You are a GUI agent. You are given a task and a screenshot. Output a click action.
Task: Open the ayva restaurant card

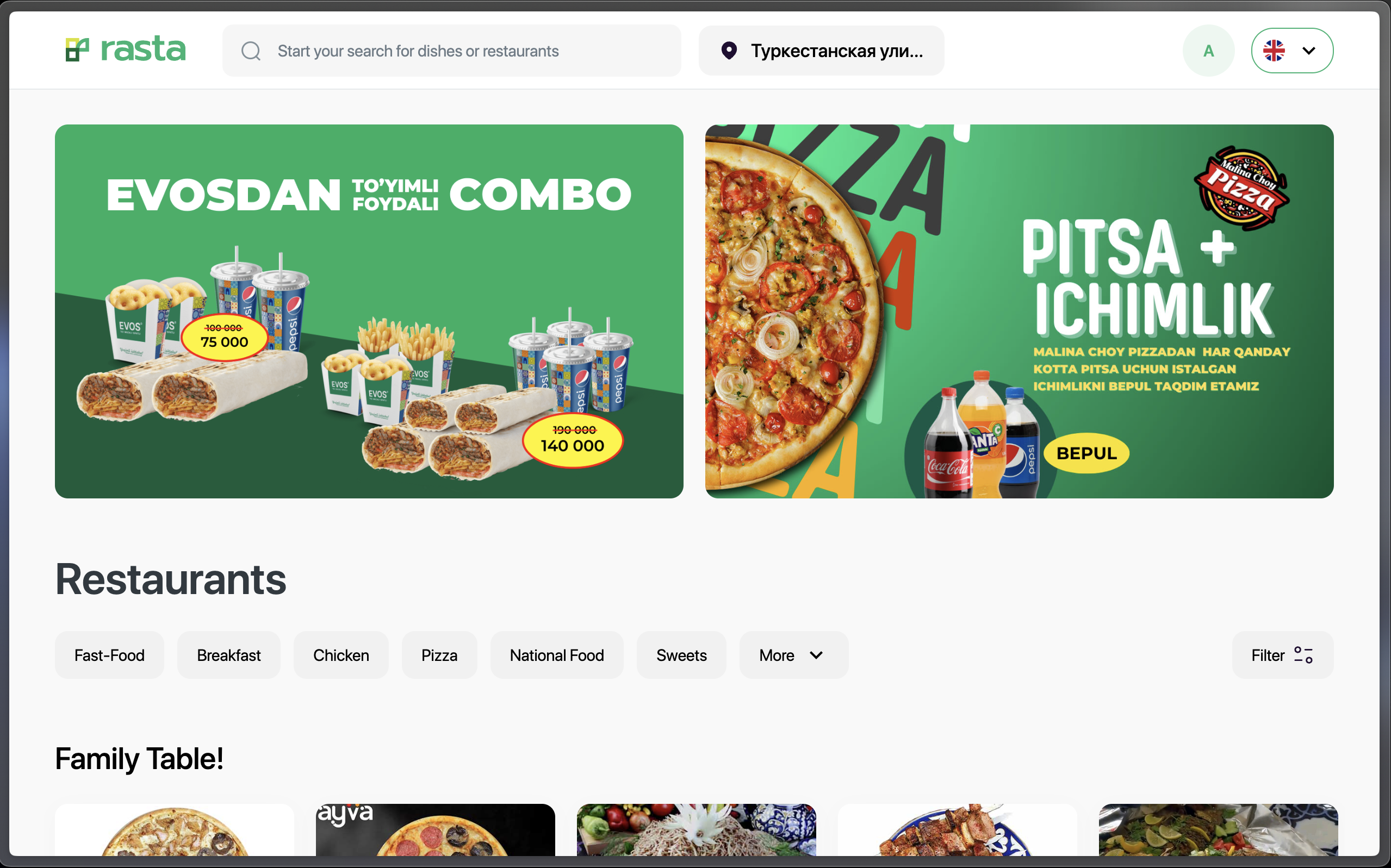click(x=435, y=830)
